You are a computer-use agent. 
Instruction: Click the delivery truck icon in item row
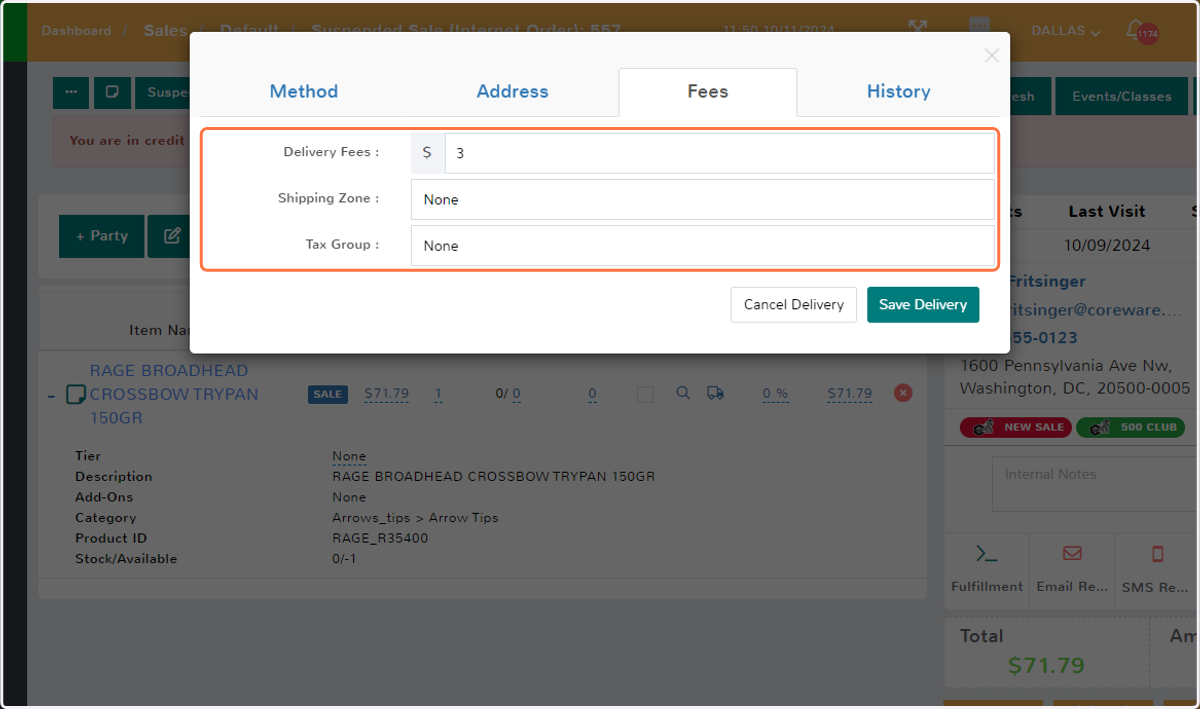tap(715, 393)
